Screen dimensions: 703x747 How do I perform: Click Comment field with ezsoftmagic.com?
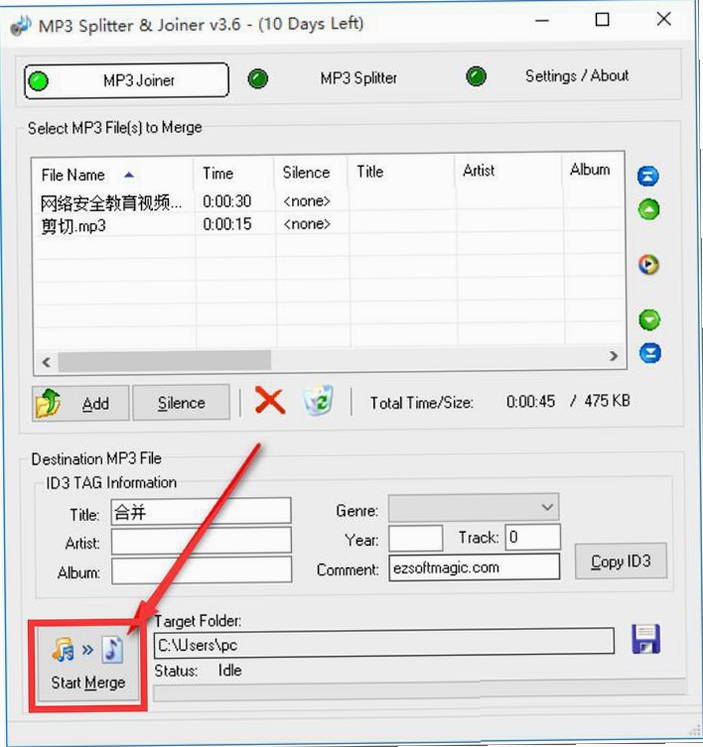click(474, 567)
